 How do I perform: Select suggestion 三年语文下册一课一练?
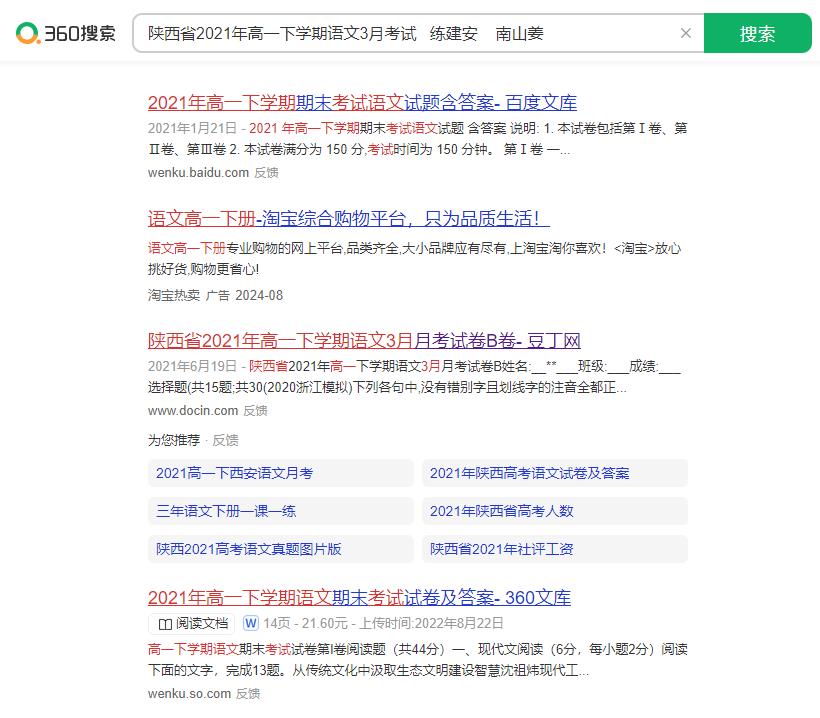pos(281,511)
